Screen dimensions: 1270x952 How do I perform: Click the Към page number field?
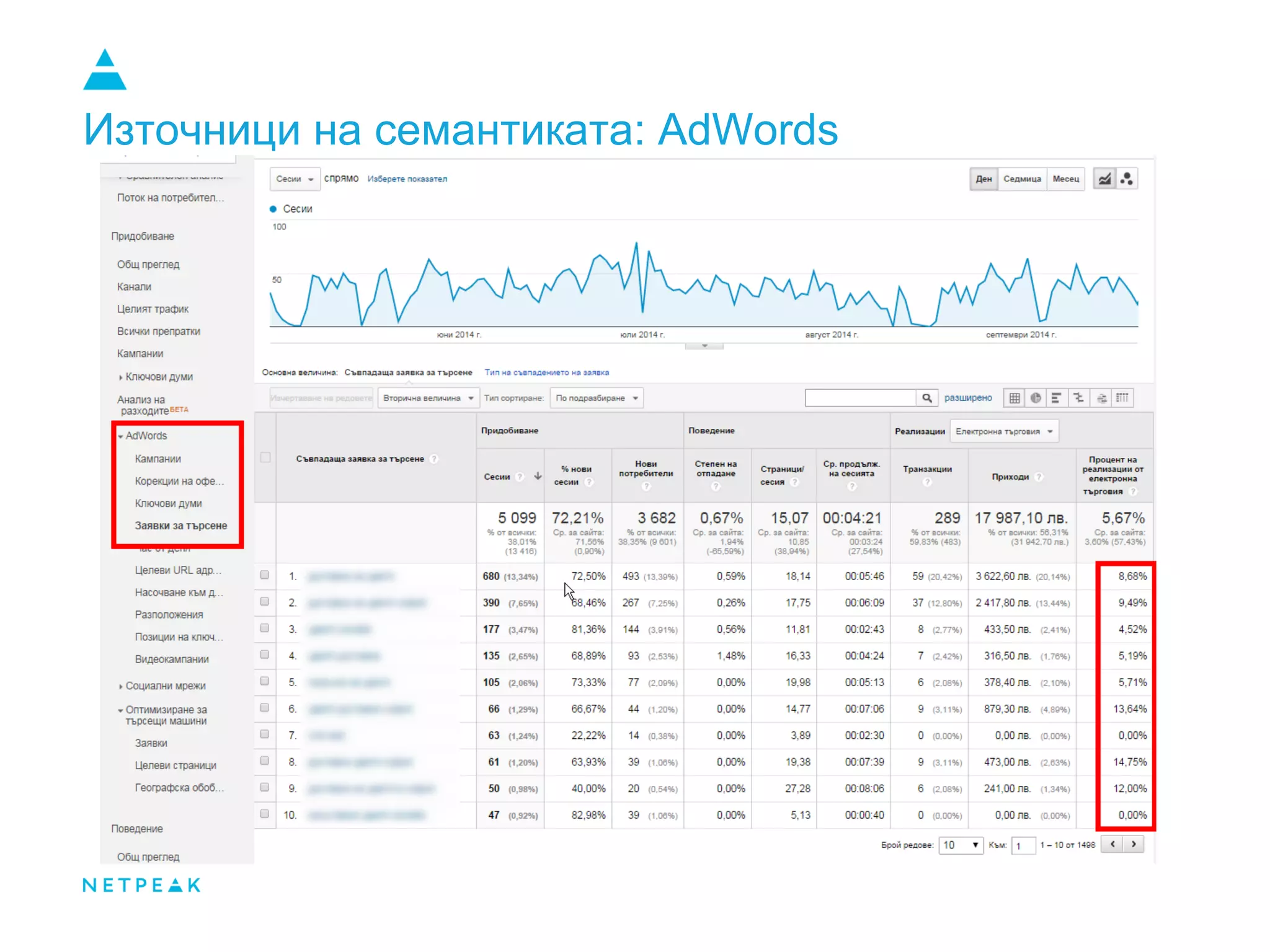coord(1023,845)
